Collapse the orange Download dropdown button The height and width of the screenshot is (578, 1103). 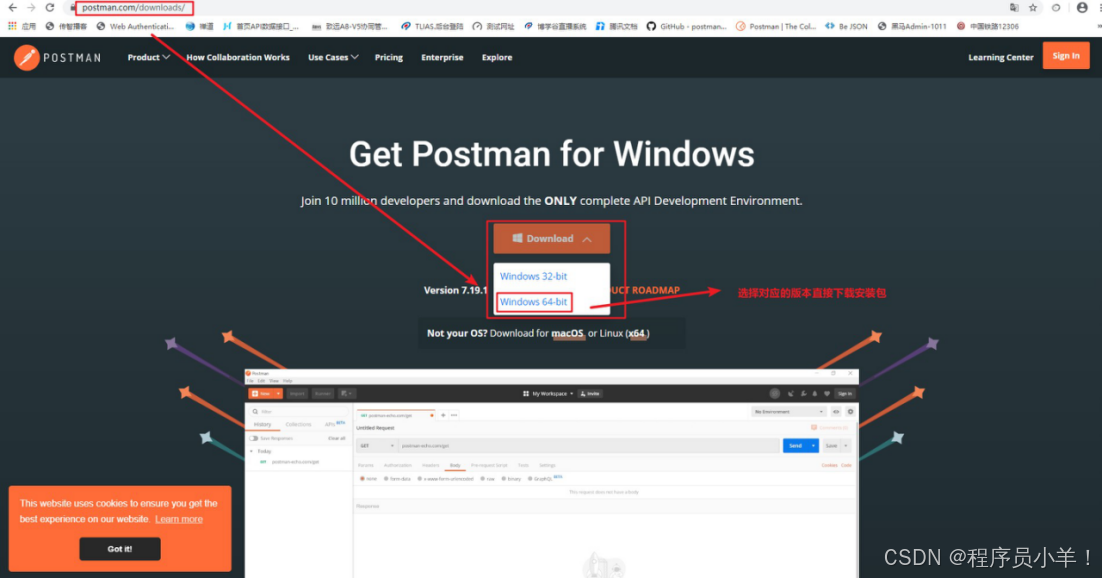(x=552, y=239)
